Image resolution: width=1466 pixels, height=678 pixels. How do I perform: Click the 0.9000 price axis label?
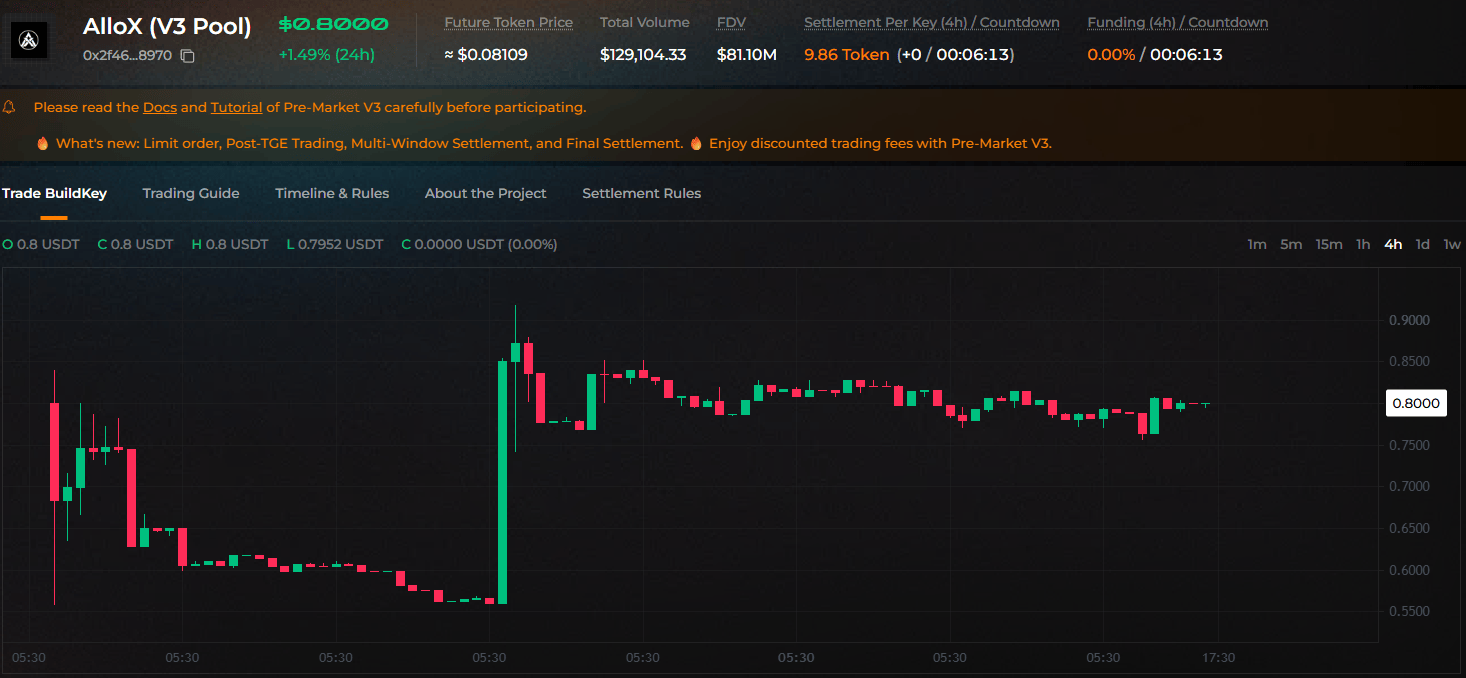coord(1409,320)
